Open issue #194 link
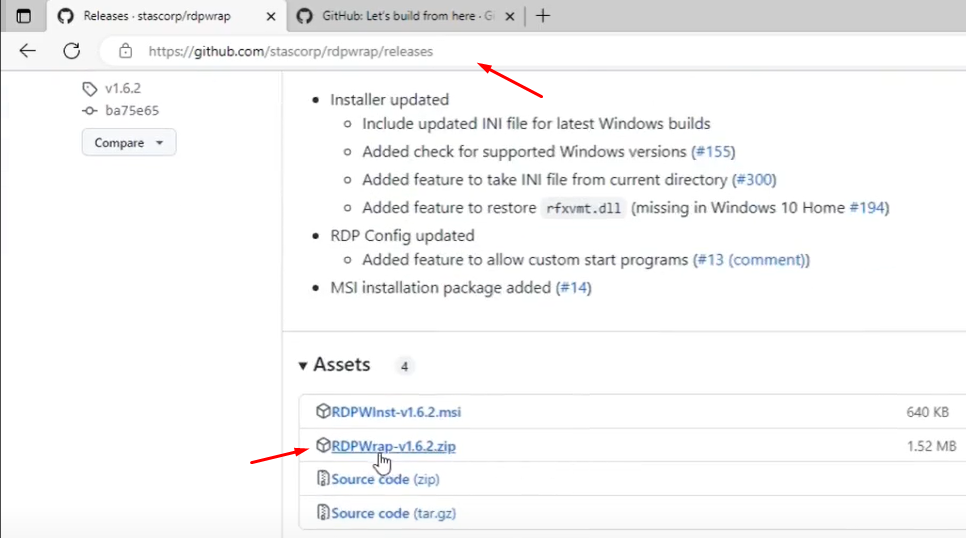966x538 pixels. point(867,208)
